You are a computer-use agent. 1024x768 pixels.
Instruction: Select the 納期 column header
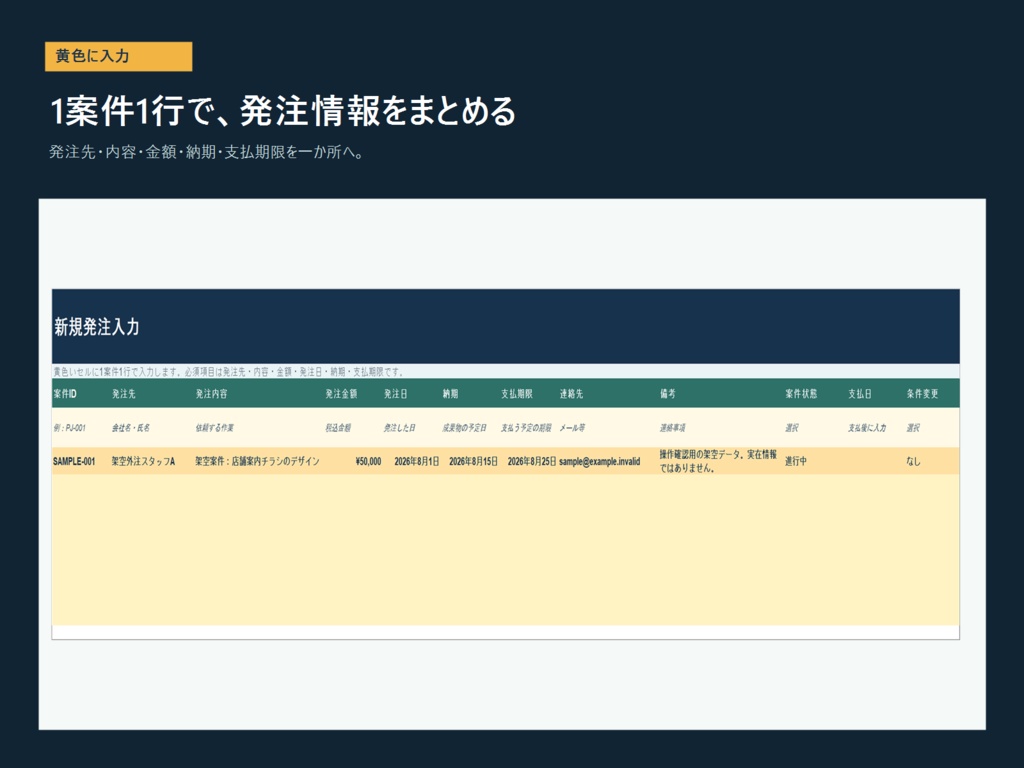coord(450,394)
